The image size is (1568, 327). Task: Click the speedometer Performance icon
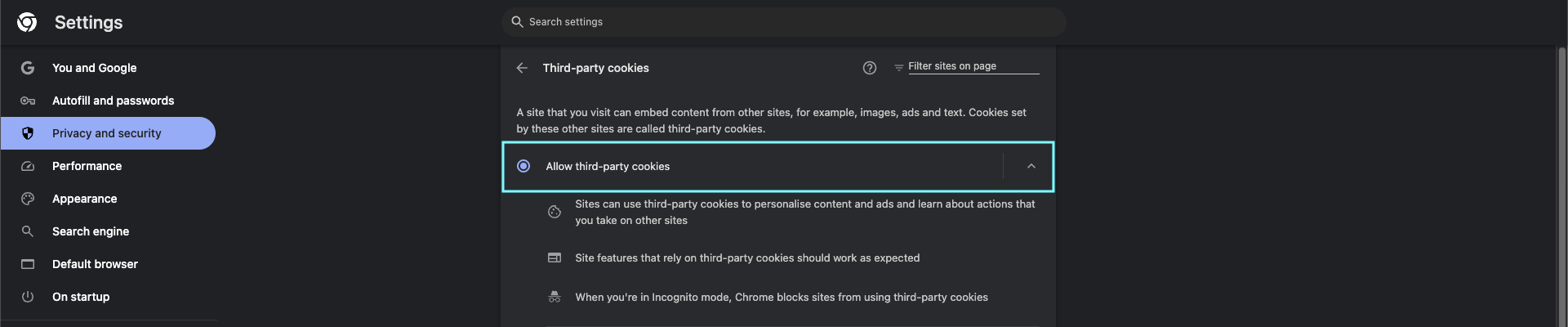(x=28, y=166)
